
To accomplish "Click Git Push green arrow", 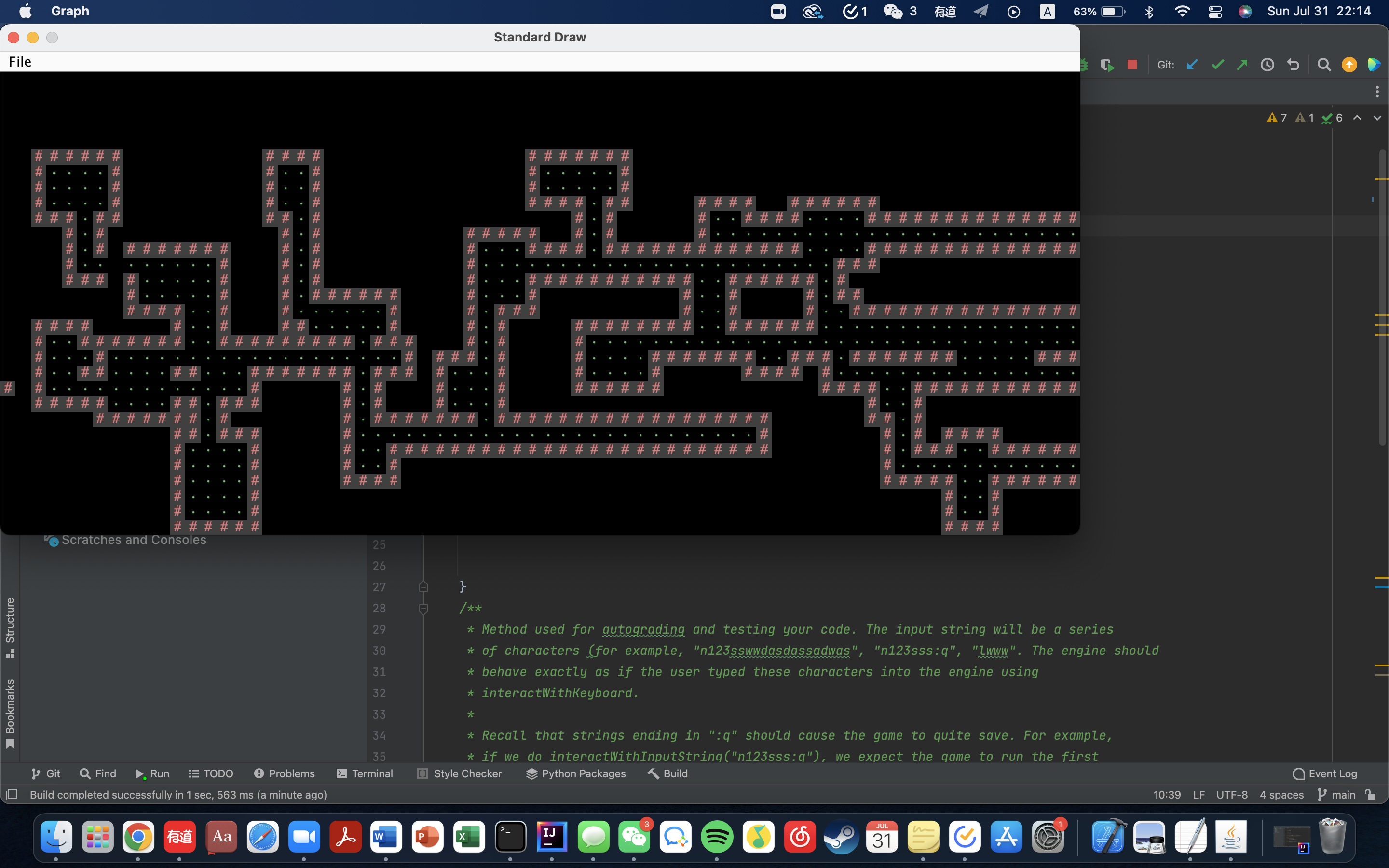I will click(x=1242, y=65).
